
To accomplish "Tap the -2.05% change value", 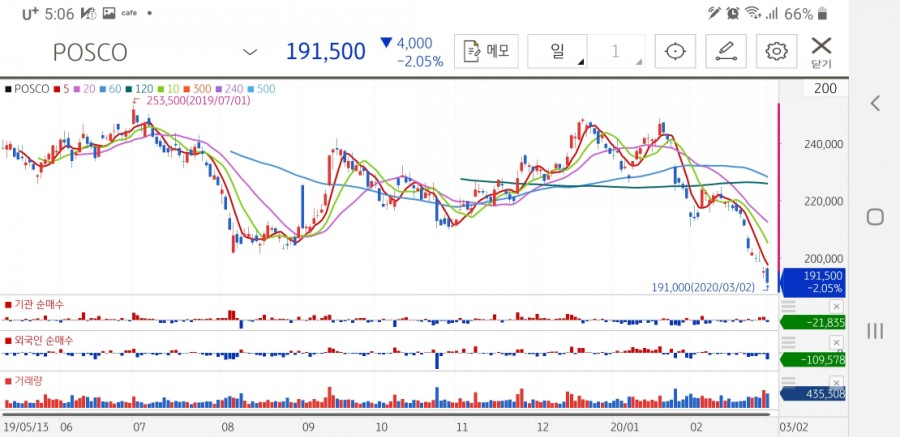I will [x=420, y=62].
